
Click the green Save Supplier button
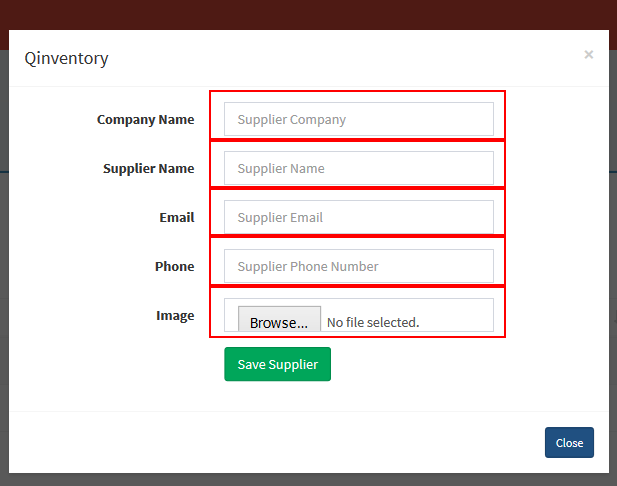[x=277, y=364]
